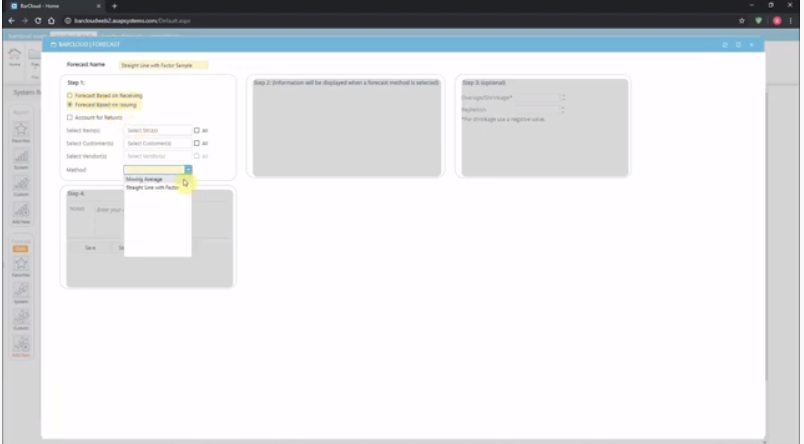Screen dimensions: 804x444
Task: Edit the Forecast Name field
Action: coord(163,65)
